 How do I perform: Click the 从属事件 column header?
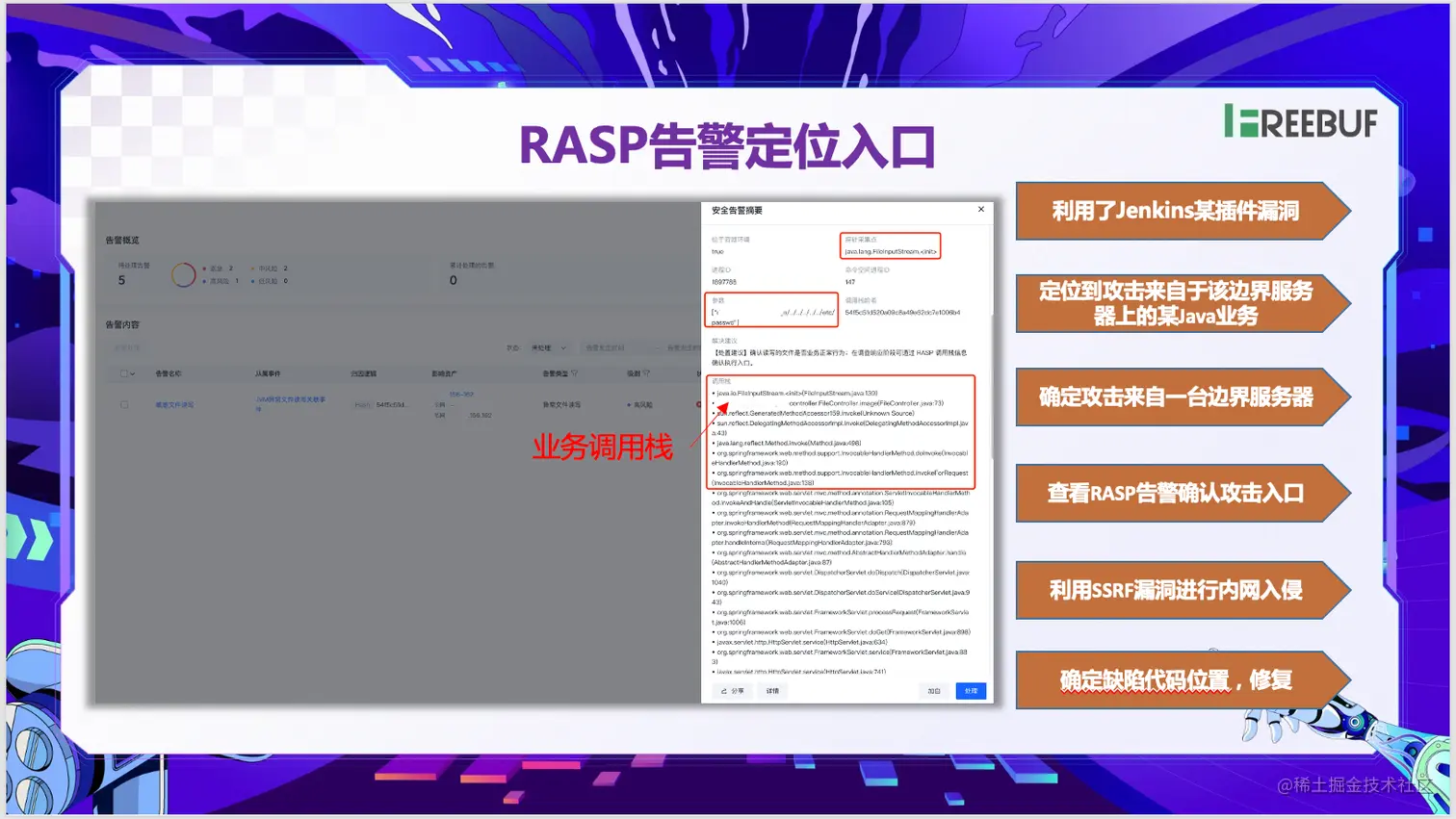pos(268,373)
